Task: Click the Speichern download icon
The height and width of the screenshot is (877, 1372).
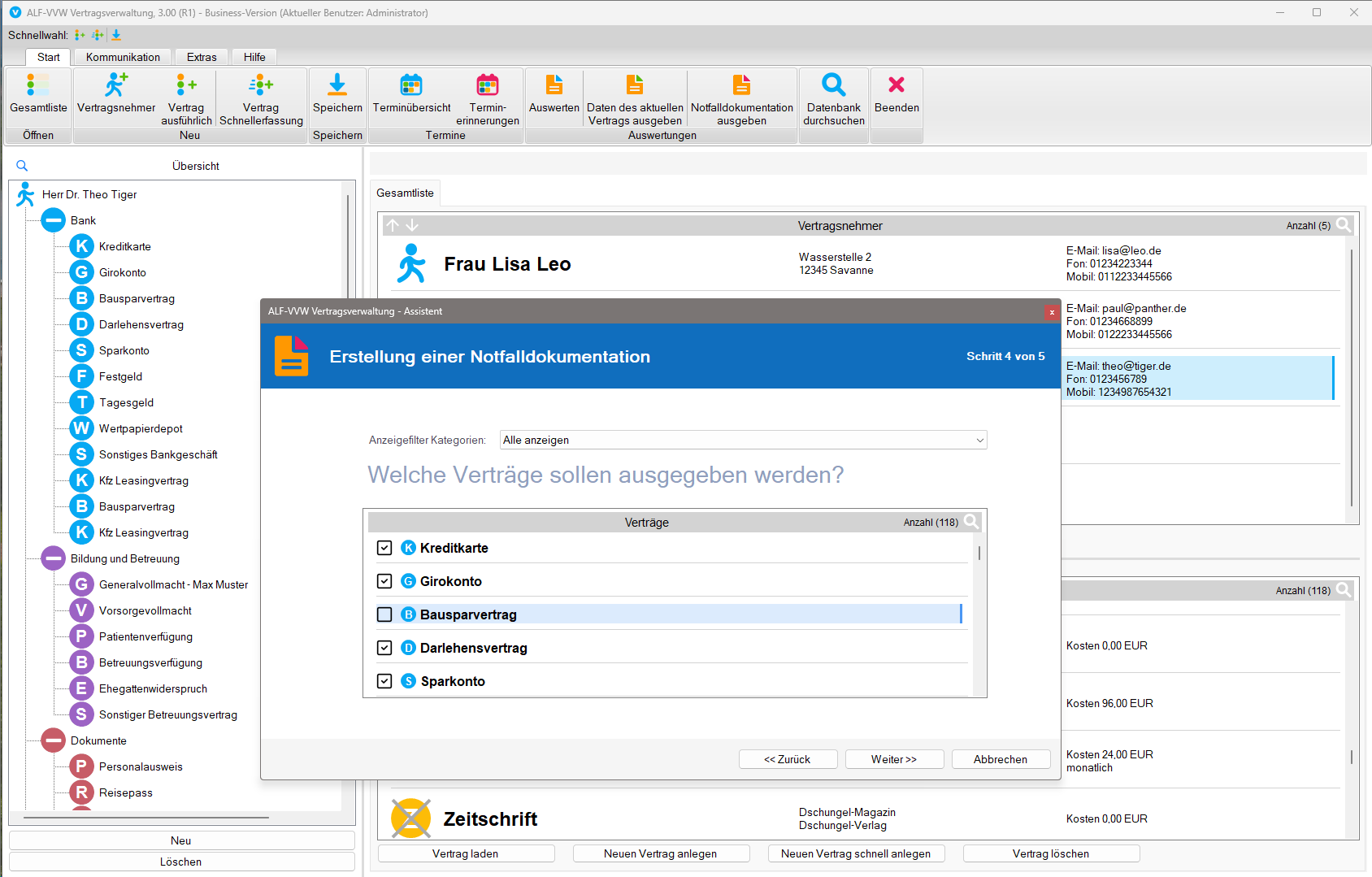Action: click(337, 85)
